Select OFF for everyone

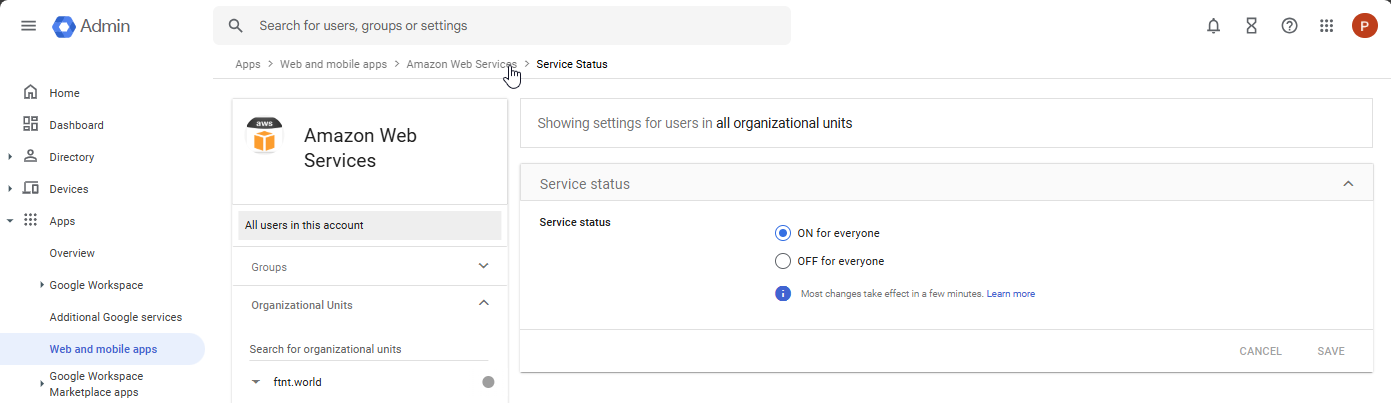coord(783,261)
